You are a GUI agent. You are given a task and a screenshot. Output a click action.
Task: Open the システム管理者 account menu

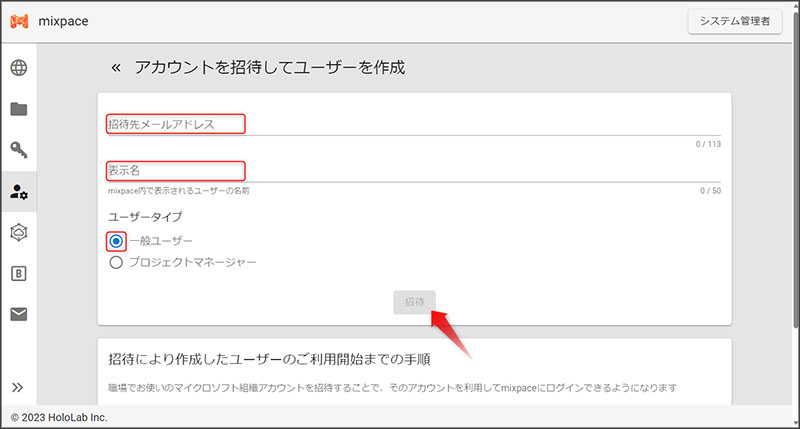click(734, 22)
